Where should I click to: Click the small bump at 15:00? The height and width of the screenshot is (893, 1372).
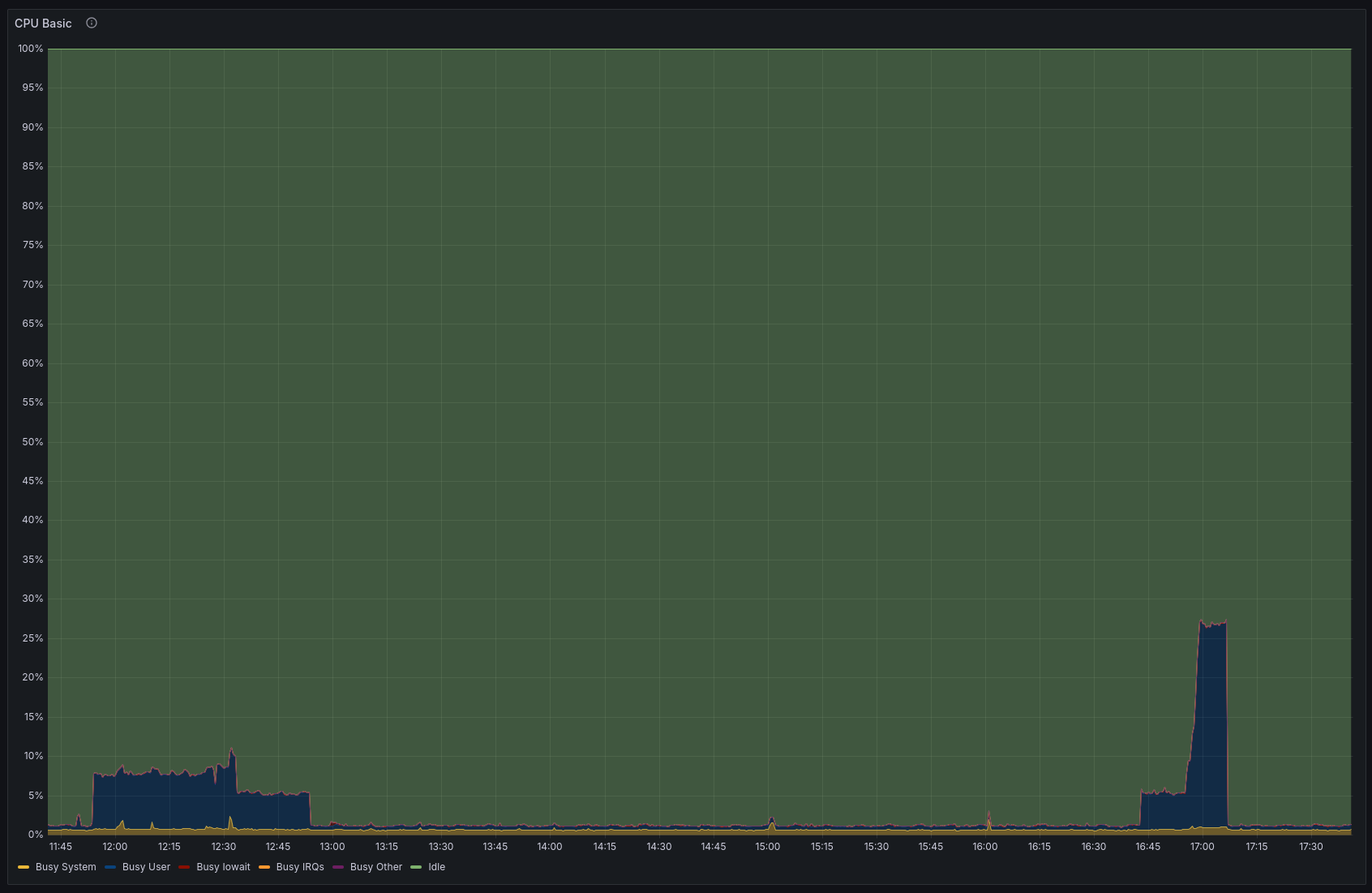[x=771, y=820]
